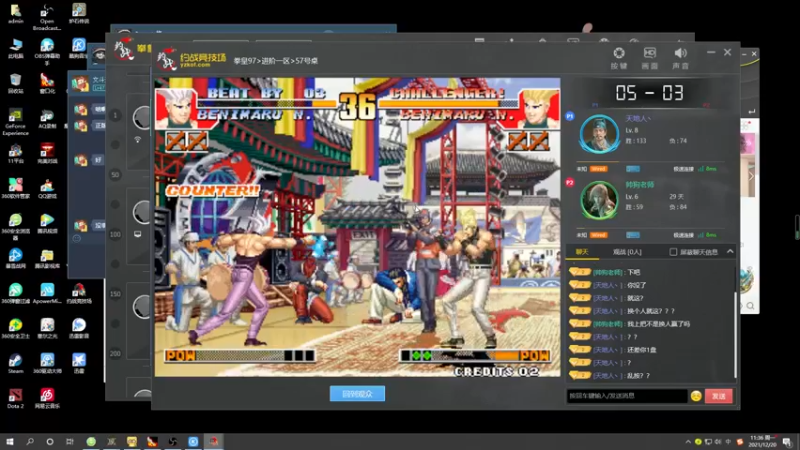Open the ApowerMirror desktop shortcut
This screenshot has width=800, height=450.
[x=47, y=294]
